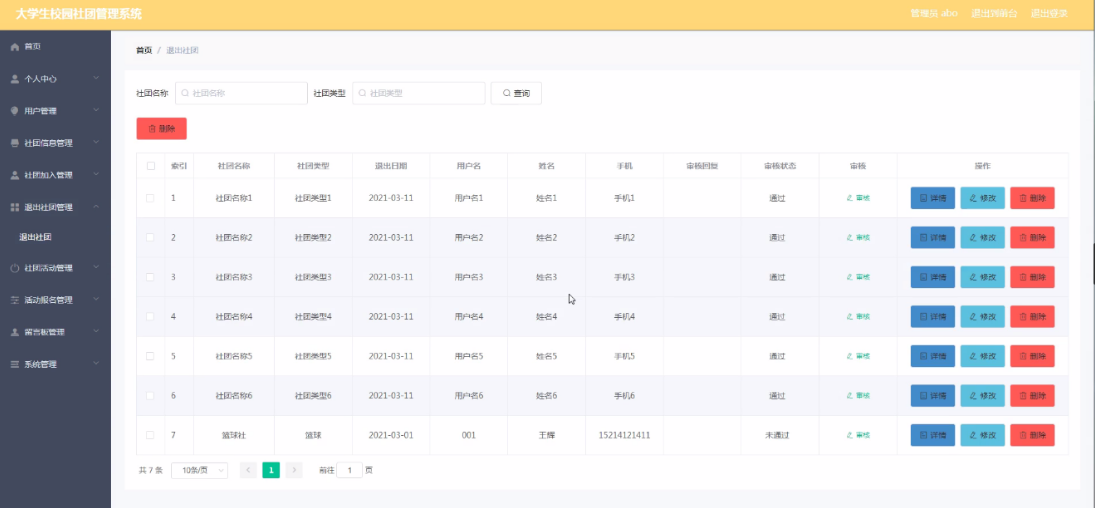Screen dimensions: 1095x508
Task: Click the 社团名称 search input field
Action: pos(241,93)
